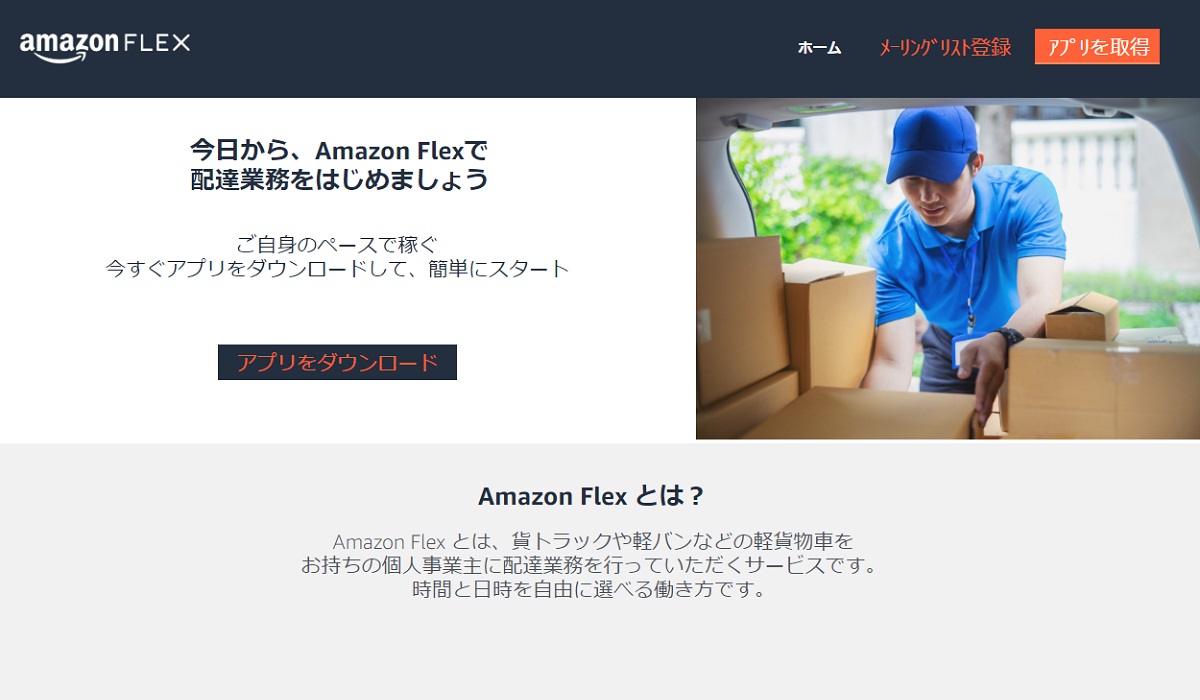The image size is (1200, 700).
Task: Click the Amazon Flex logo
Action: (x=105, y=46)
